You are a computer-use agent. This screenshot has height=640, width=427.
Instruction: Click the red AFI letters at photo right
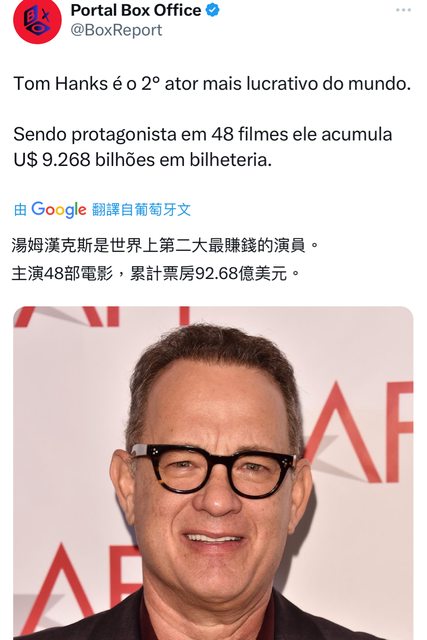[x=359, y=432]
